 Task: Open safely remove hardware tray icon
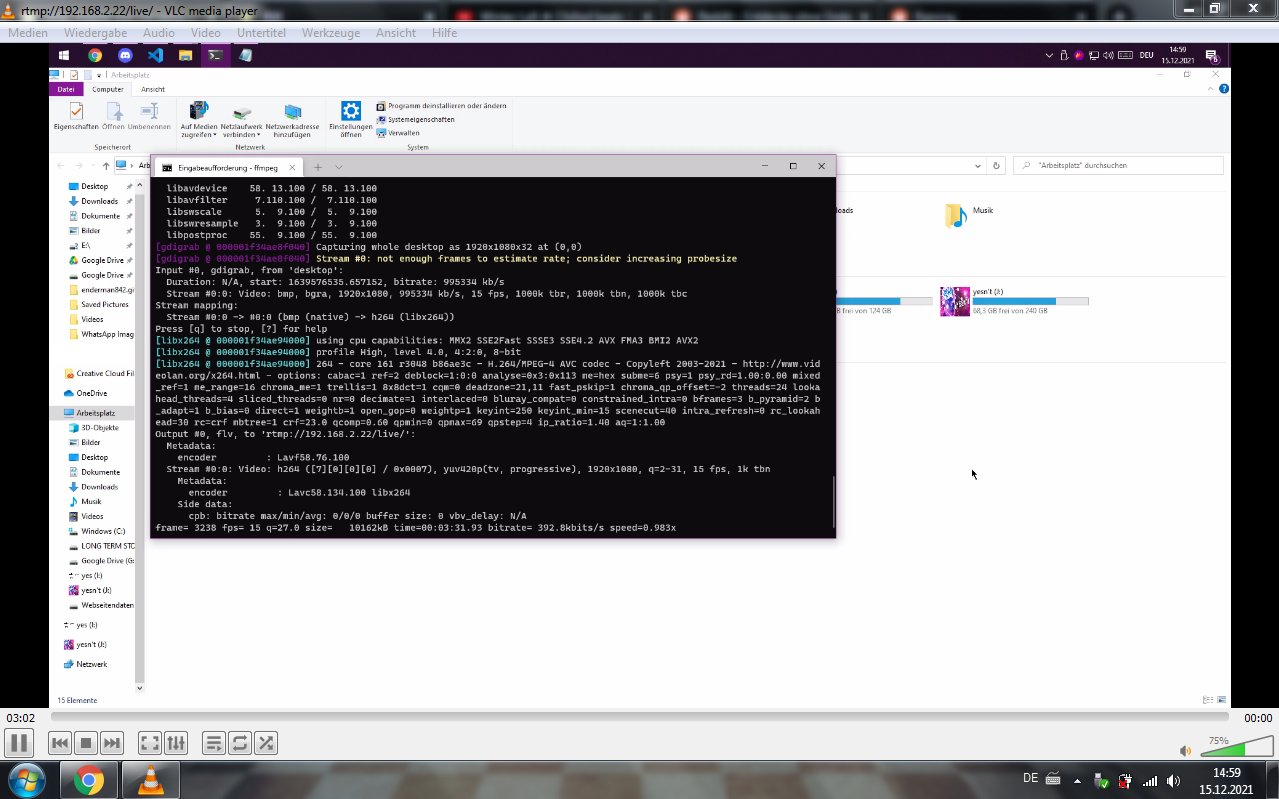click(1101, 780)
